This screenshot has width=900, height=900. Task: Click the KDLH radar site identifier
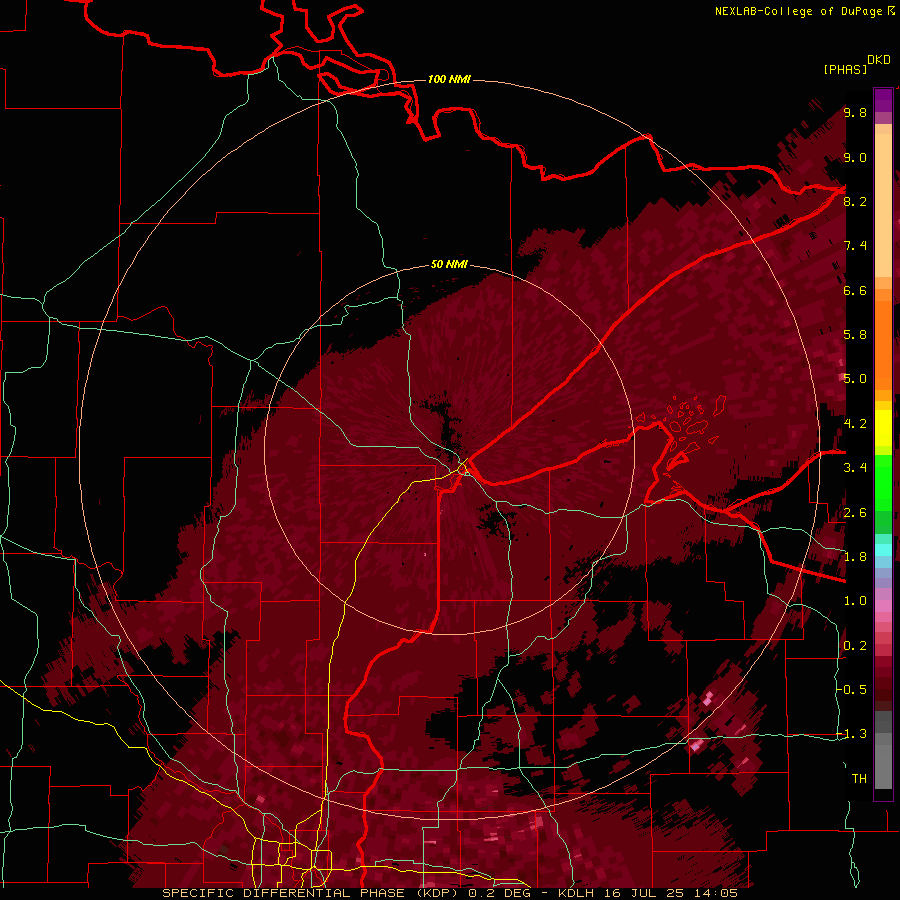coord(578,893)
